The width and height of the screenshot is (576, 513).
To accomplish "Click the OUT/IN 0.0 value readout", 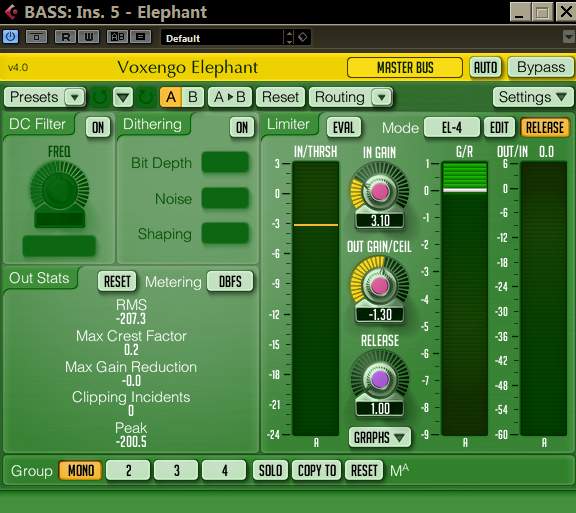I will click(x=546, y=151).
